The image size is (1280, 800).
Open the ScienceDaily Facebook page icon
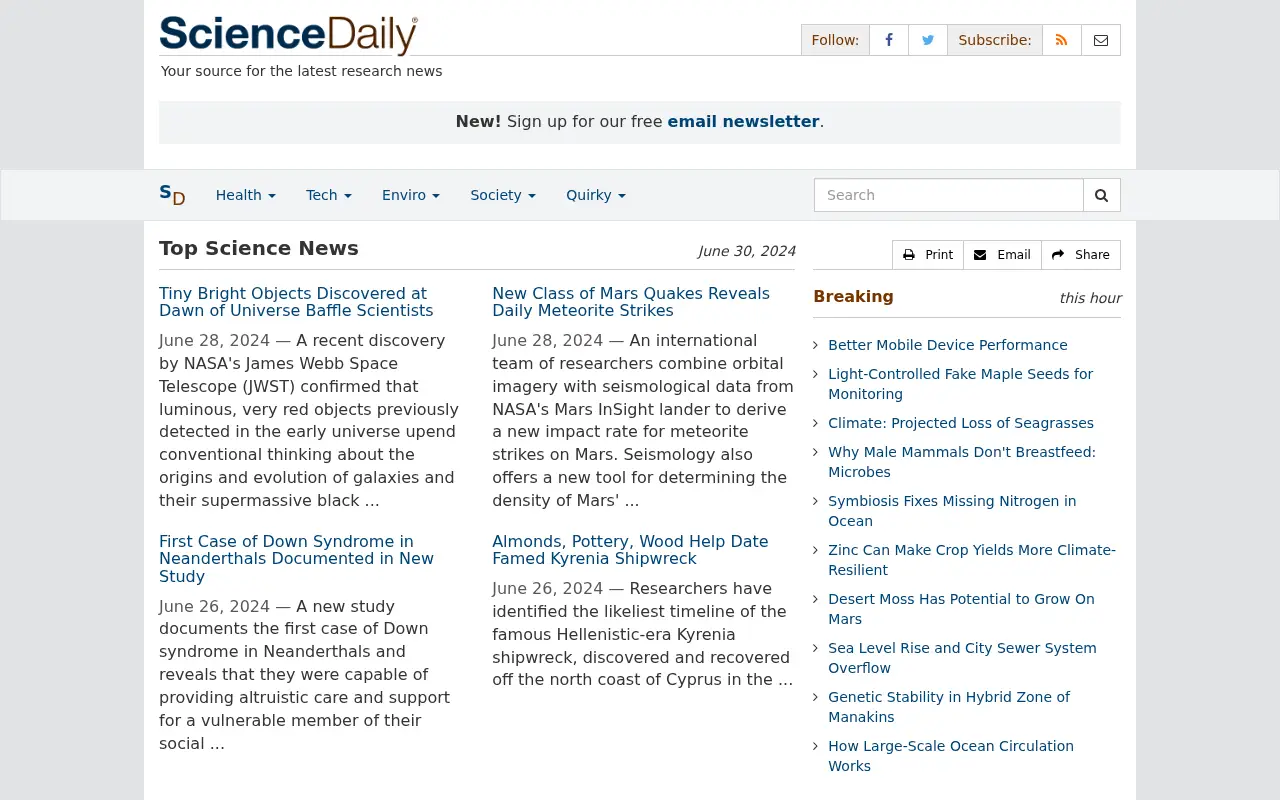[x=889, y=40]
